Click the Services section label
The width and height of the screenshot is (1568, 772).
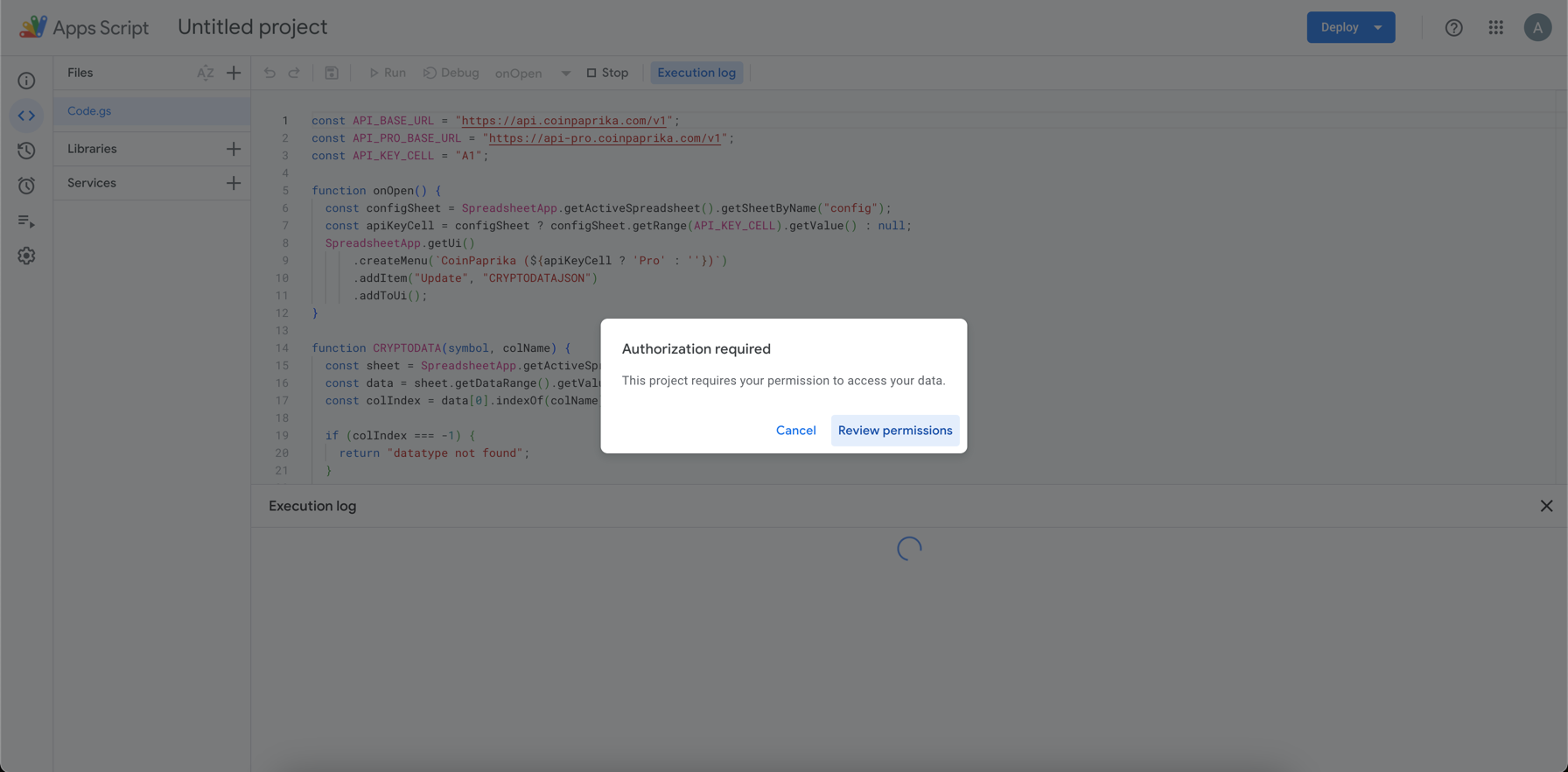92,183
